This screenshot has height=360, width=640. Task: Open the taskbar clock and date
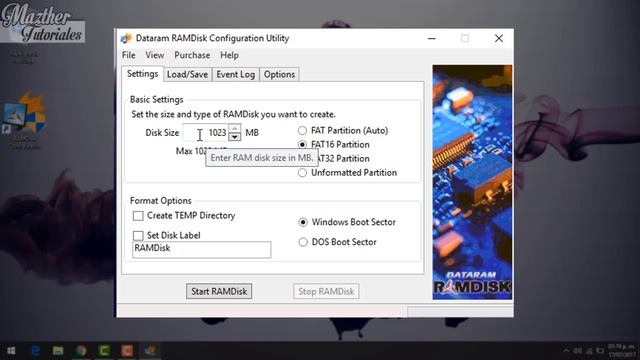tap(621, 351)
